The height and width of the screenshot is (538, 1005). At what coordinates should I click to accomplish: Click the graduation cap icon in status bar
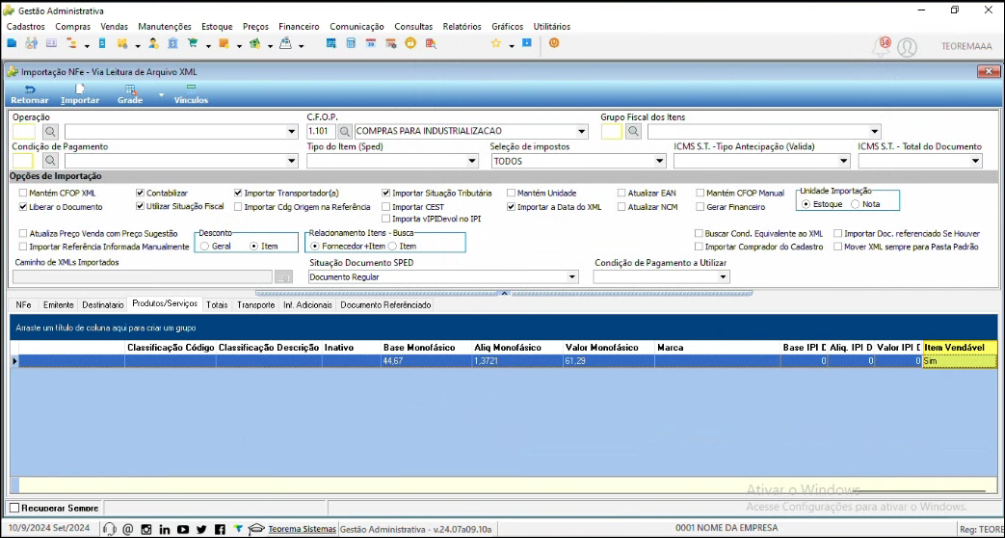tap(256, 529)
